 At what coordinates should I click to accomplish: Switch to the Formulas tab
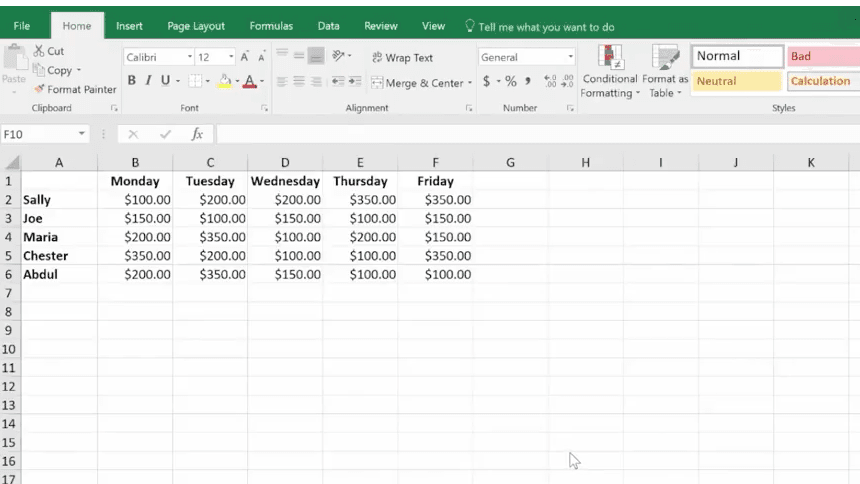(x=271, y=26)
